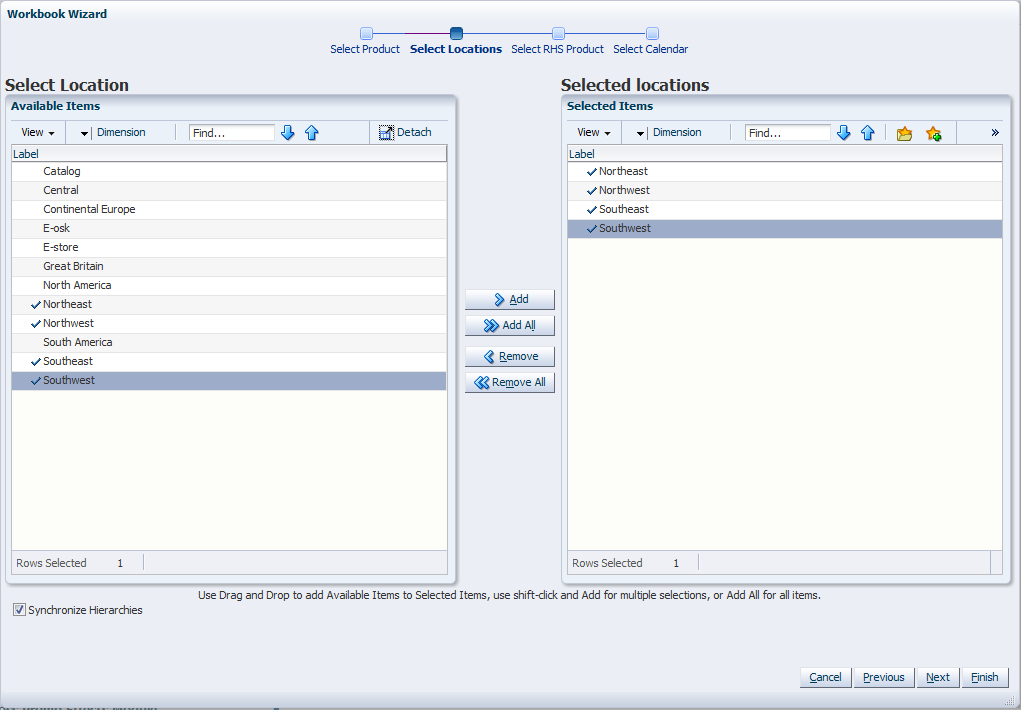The image size is (1021, 710).
Task: Click Find previous up arrow in Selected Items
Action: tap(868, 133)
